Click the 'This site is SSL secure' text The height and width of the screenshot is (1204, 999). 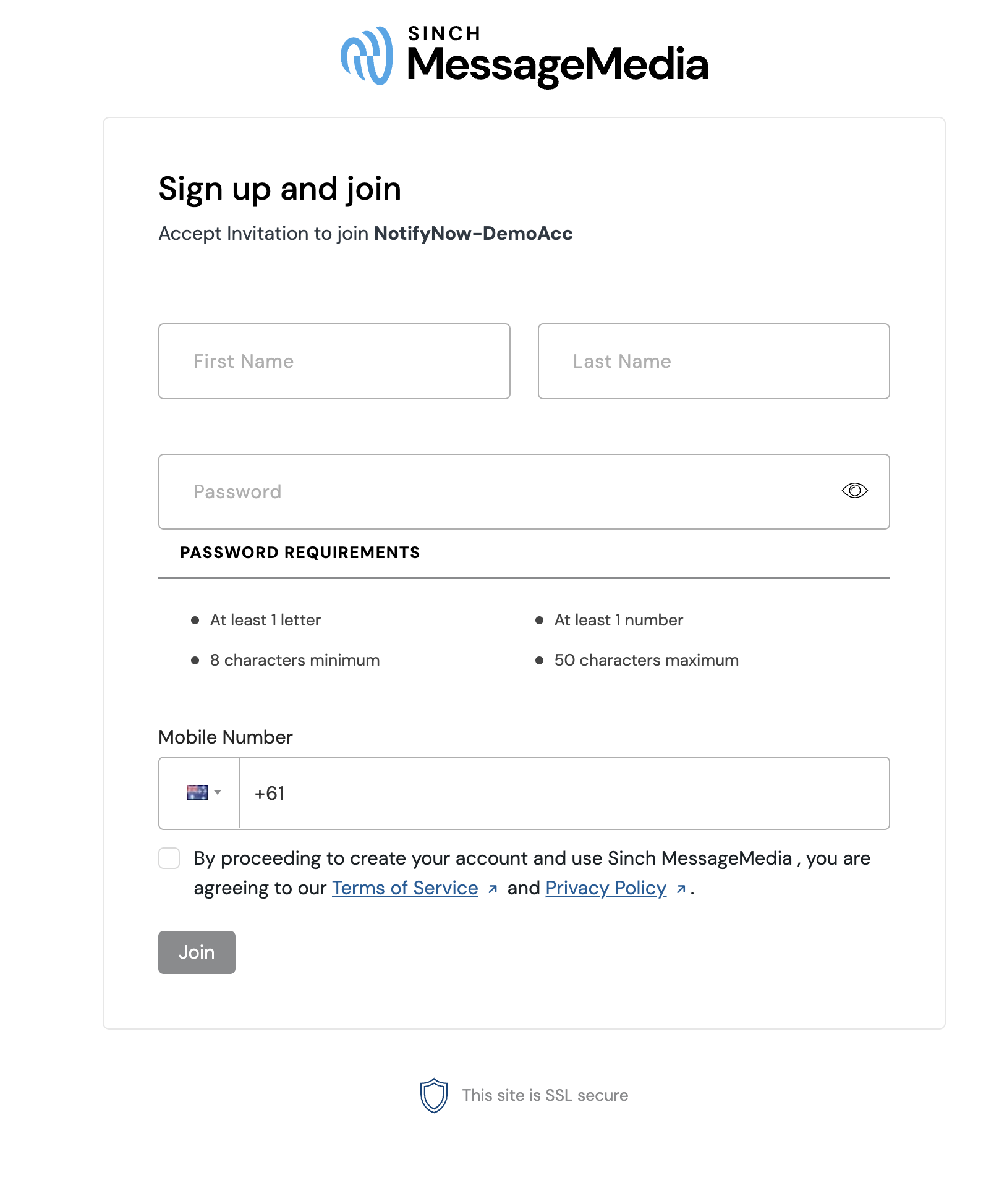(x=545, y=1095)
